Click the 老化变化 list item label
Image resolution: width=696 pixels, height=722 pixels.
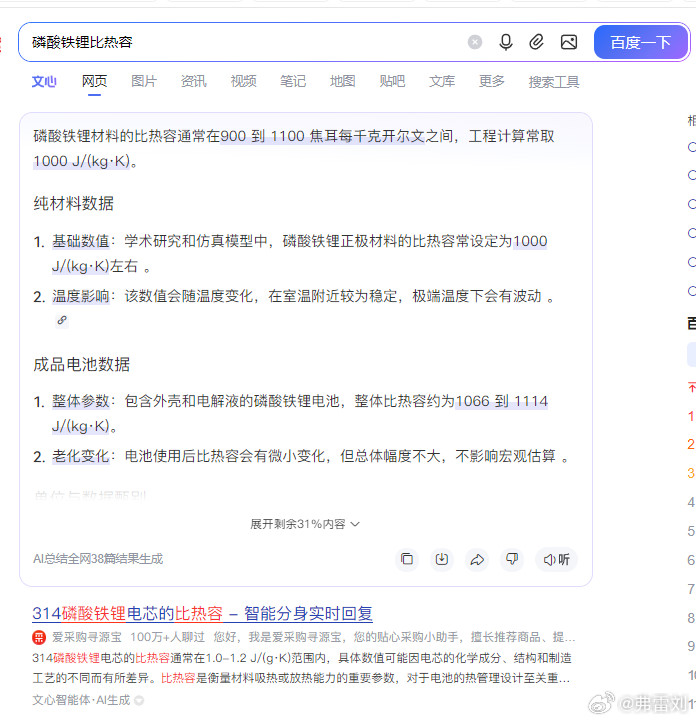click(81, 456)
